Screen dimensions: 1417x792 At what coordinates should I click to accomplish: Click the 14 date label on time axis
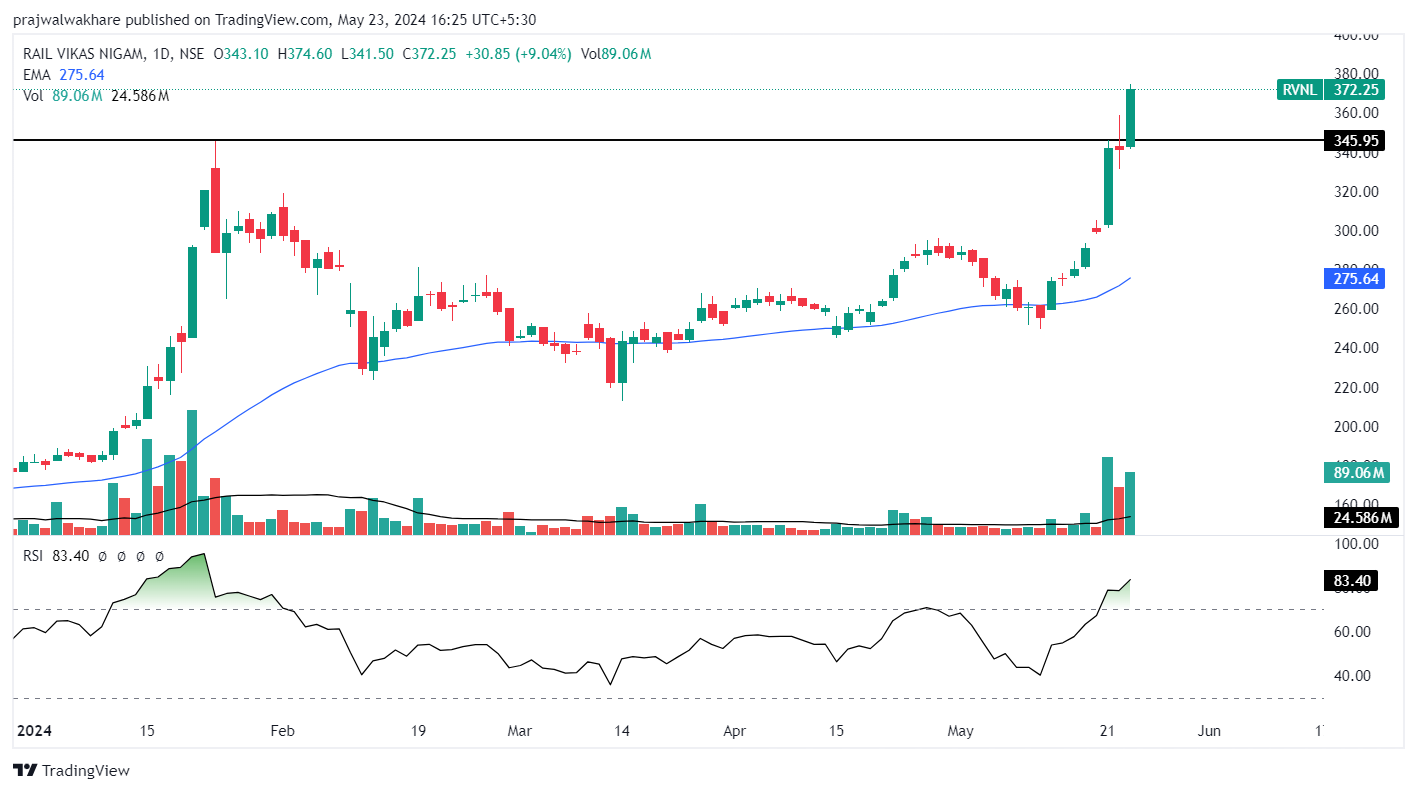coord(622,731)
